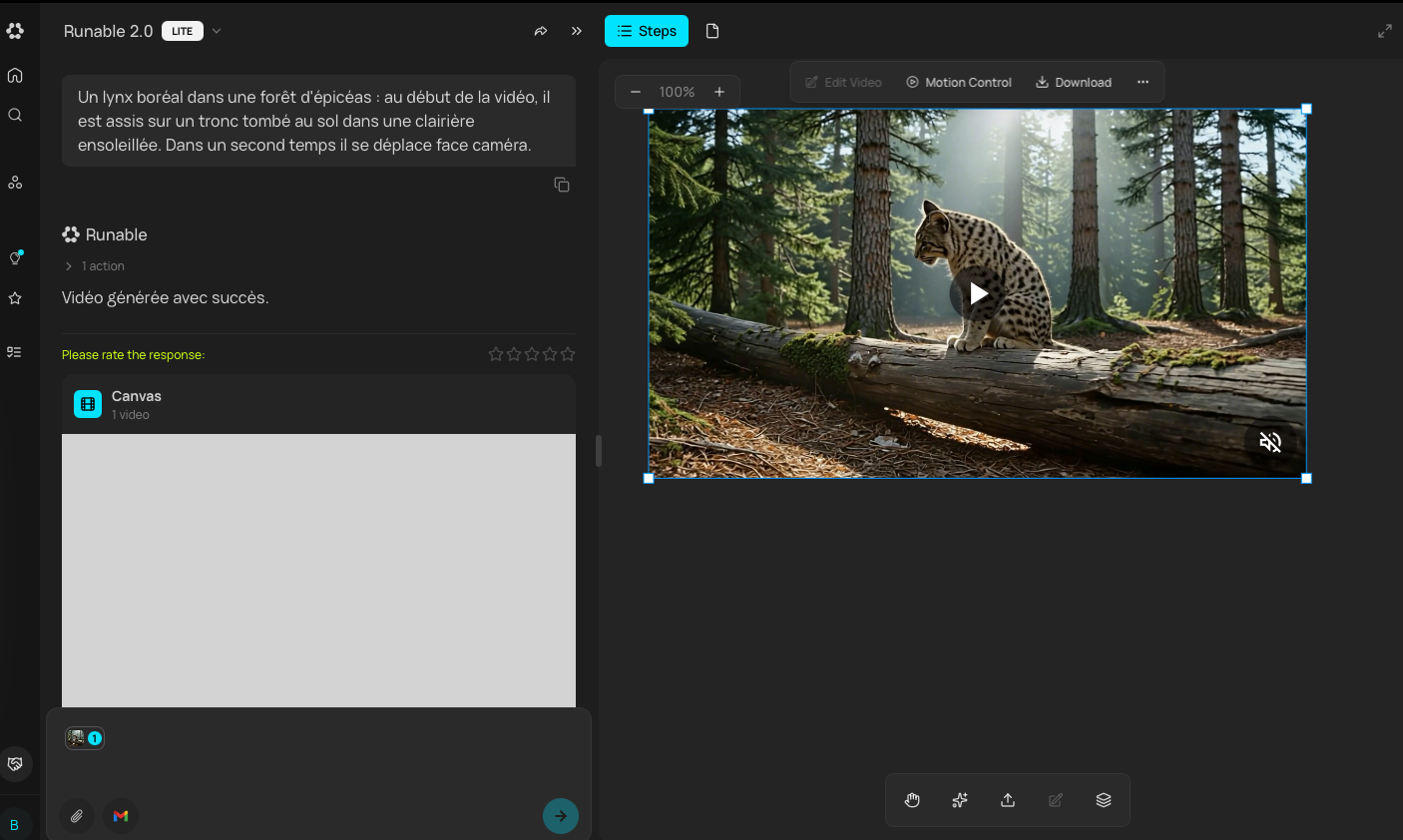This screenshot has height=840, width=1403.
Task: Expand the "1 action" details
Action: (96, 266)
